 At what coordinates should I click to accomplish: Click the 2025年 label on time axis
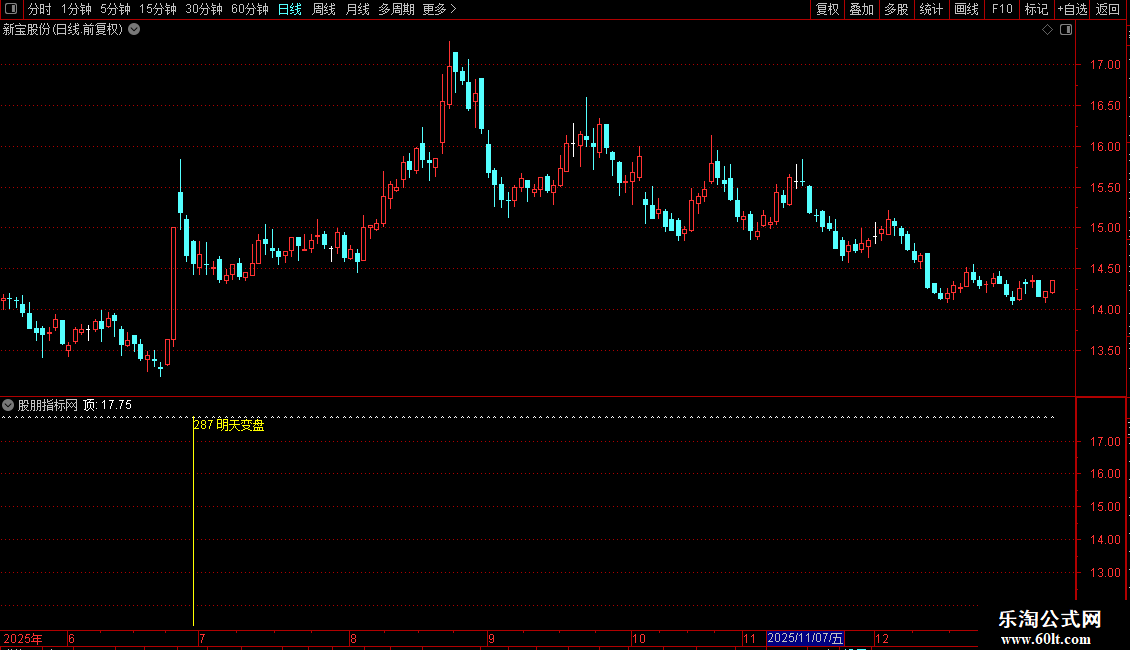pyautogui.click(x=23, y=638)
